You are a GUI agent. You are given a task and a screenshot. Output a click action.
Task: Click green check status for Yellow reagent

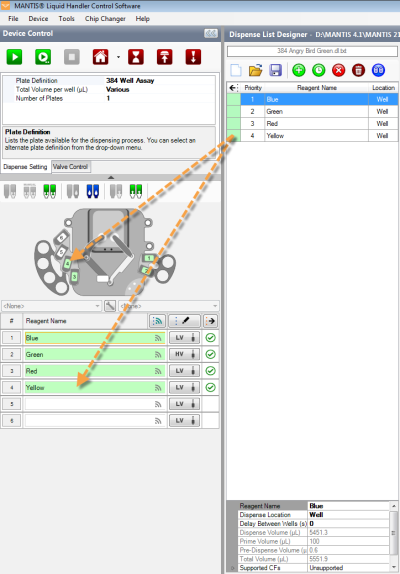tap(210, 387)
